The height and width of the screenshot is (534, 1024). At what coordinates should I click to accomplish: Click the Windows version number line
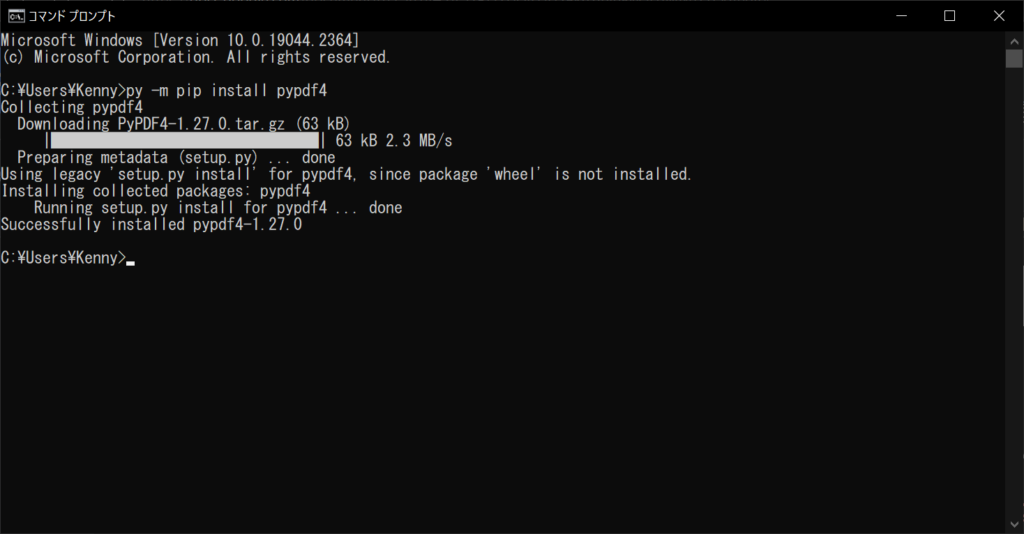click(180, 40)
